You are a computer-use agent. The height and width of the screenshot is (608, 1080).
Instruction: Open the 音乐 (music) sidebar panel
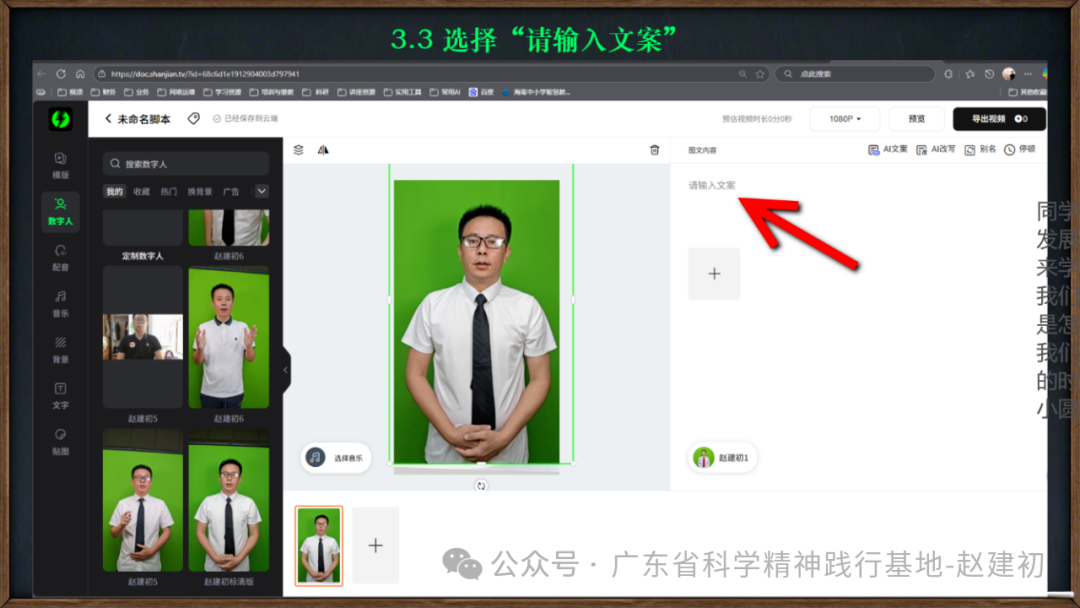pos(60,303)
